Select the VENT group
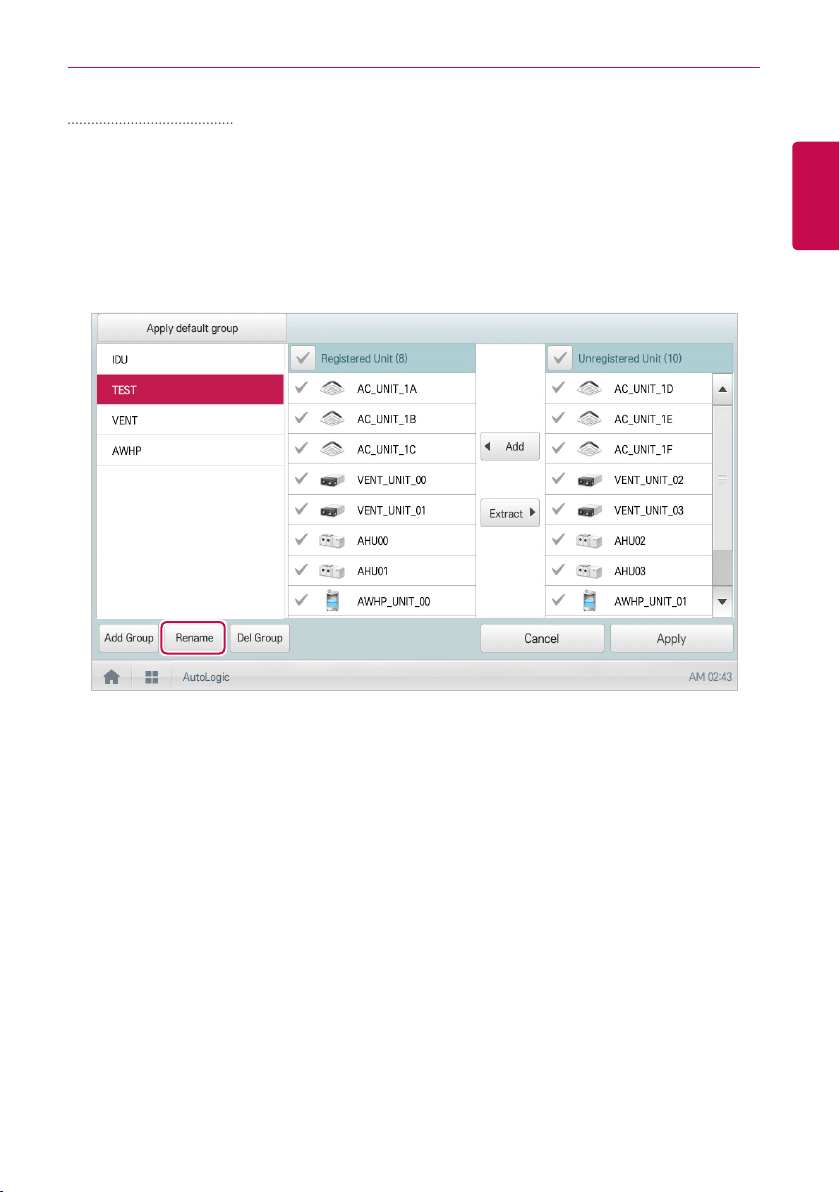 [190, 420]
